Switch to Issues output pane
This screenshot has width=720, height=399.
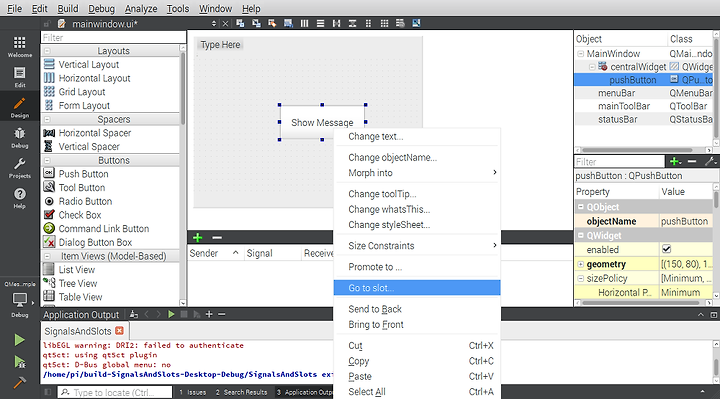pyautogui.click(x=193, y=392)
